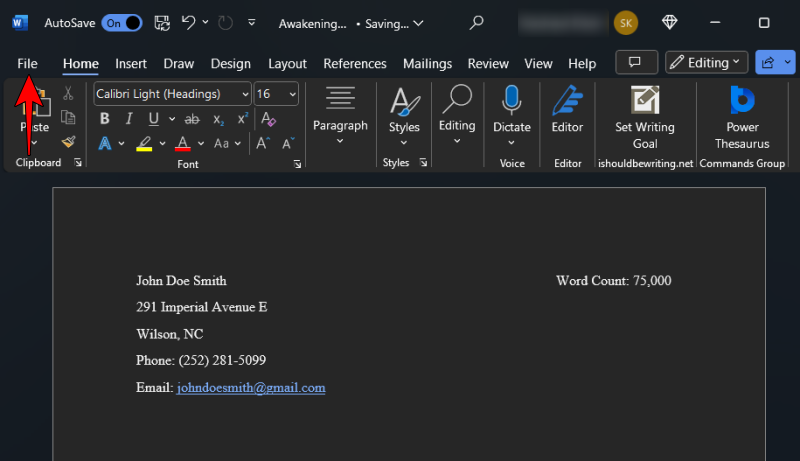
Task: Open Power Thesaurus
Action: point(742,101)
